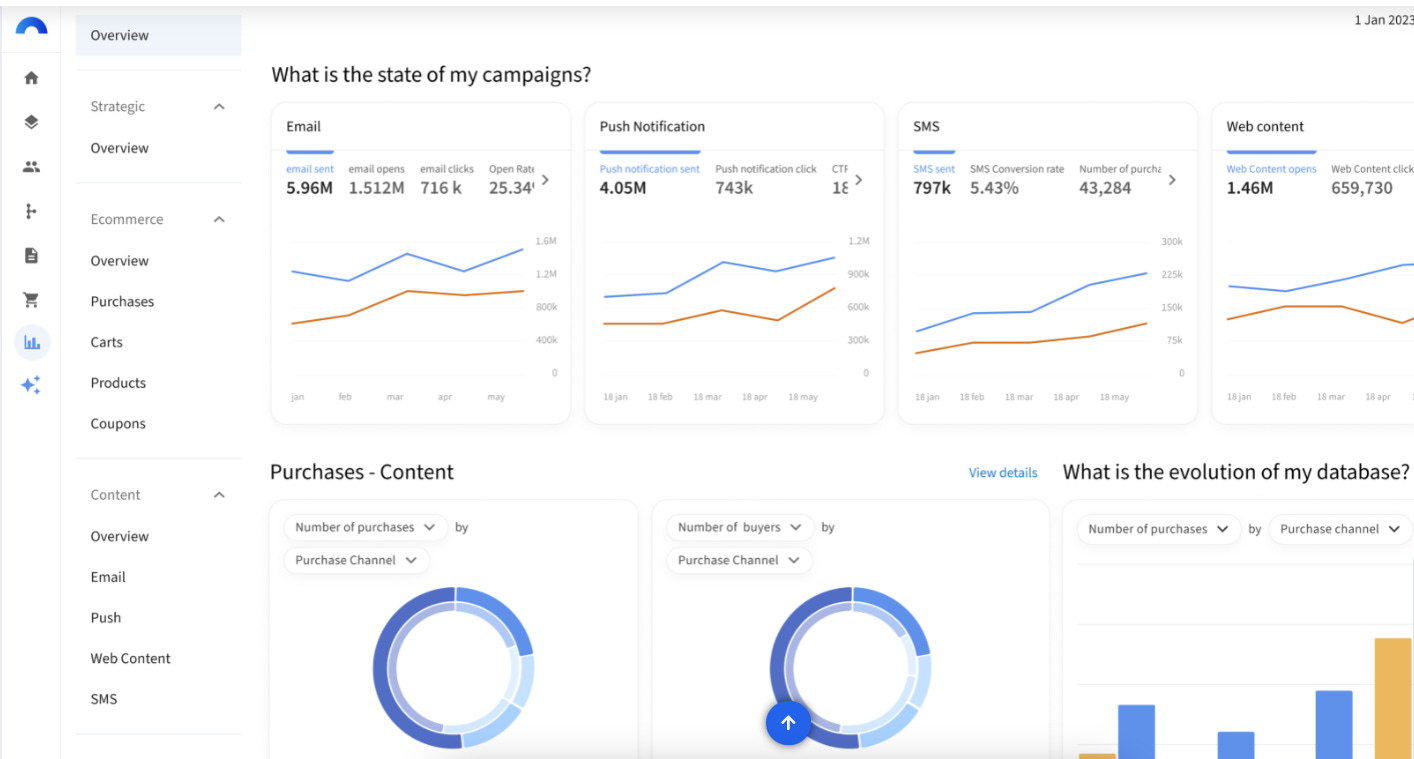Select the top Overview menu item
This screenshot has width=1414, height=759.
[158, 35]
